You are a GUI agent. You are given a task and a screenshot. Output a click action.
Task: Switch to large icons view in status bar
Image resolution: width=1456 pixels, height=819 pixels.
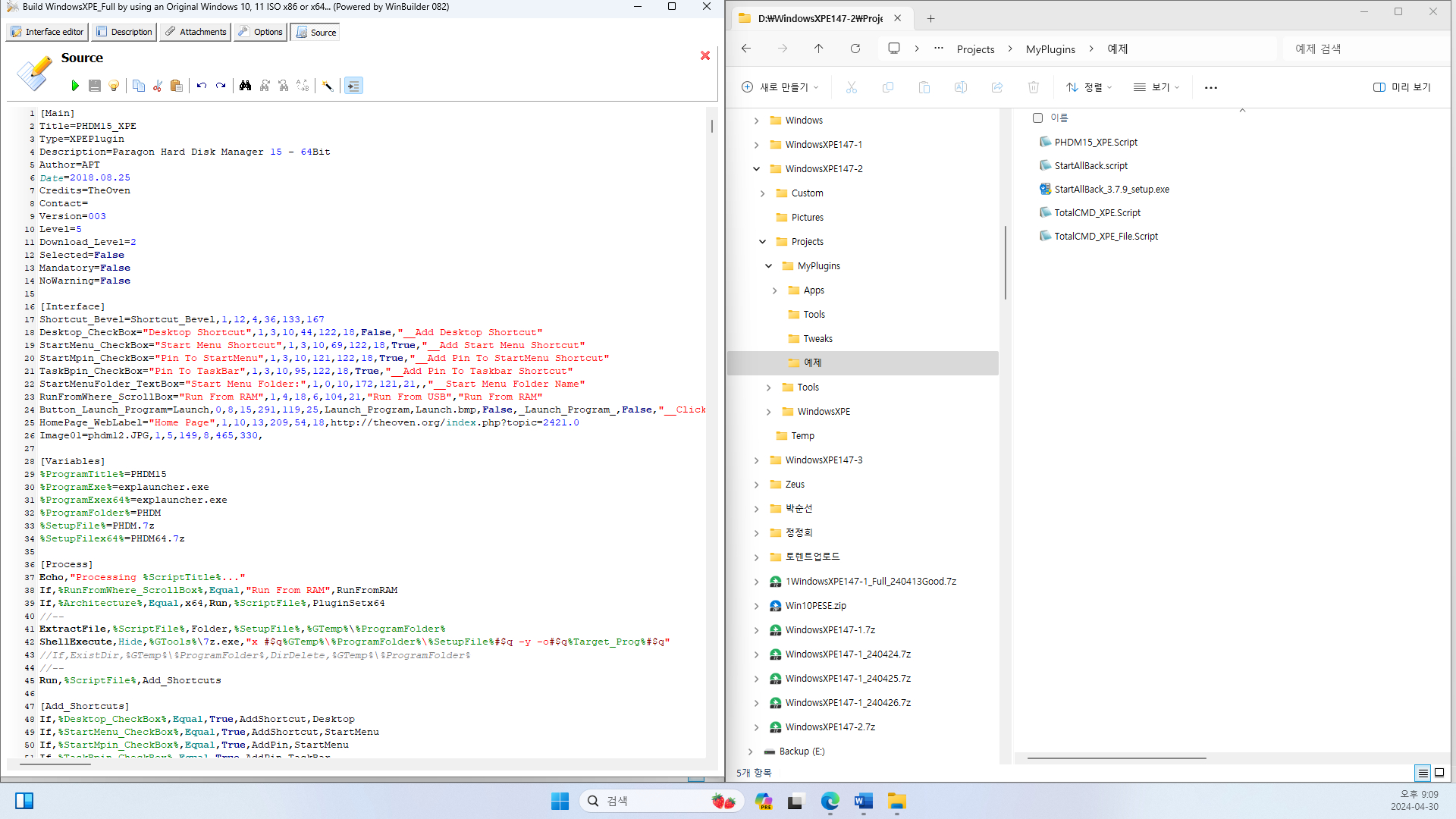(x=1439, y=773)
